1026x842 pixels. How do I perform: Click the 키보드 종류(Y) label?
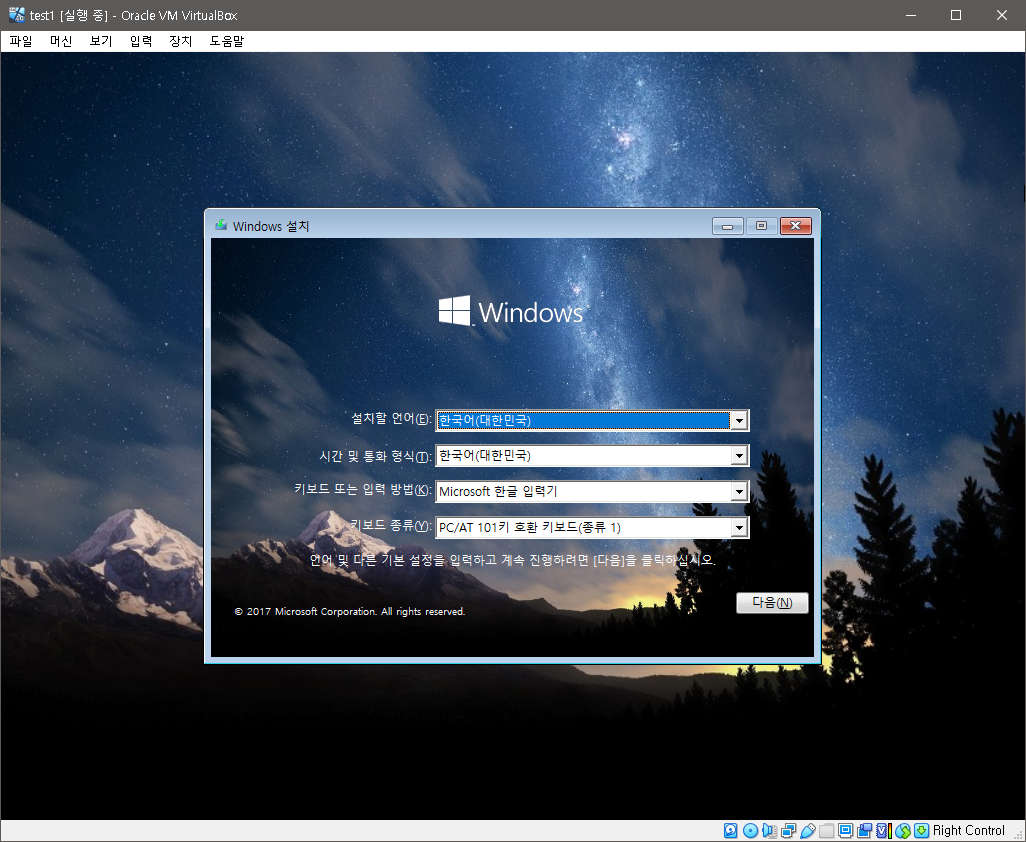tap(391, 525)
